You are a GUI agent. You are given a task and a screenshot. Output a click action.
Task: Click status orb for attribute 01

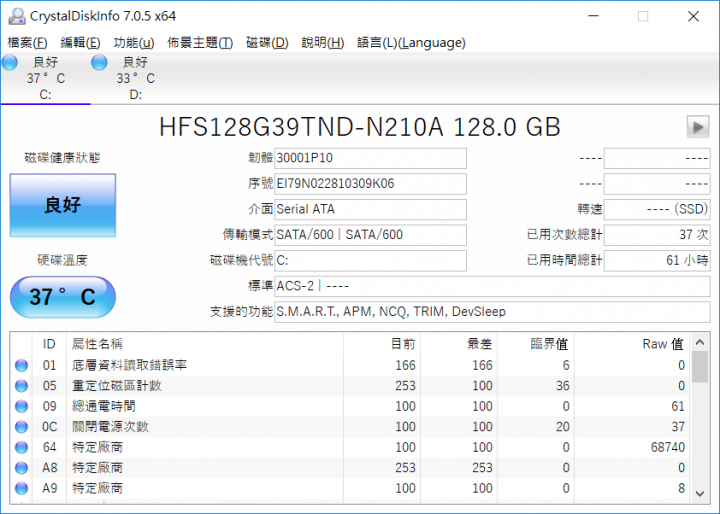[x=21, y=365]
